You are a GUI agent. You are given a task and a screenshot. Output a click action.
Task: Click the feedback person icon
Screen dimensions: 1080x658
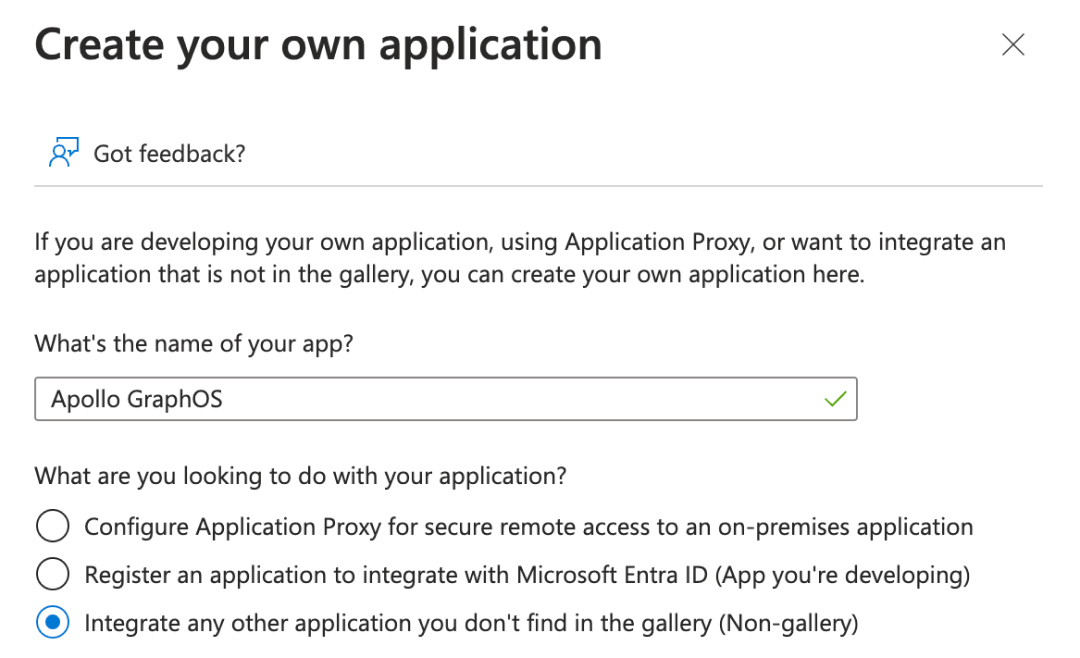point(63,153)
